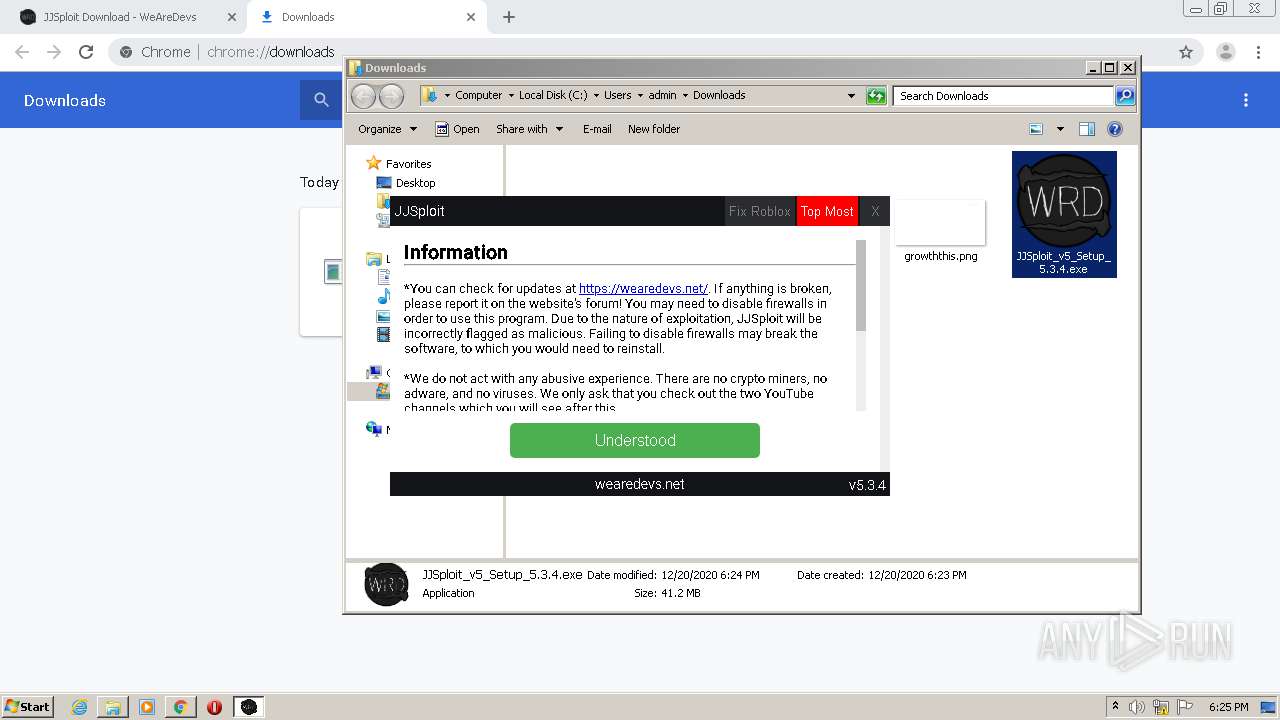Click the volume speaker tray icon
The width and height of the screenshot is (1280, 720).
coord(1137,707)
